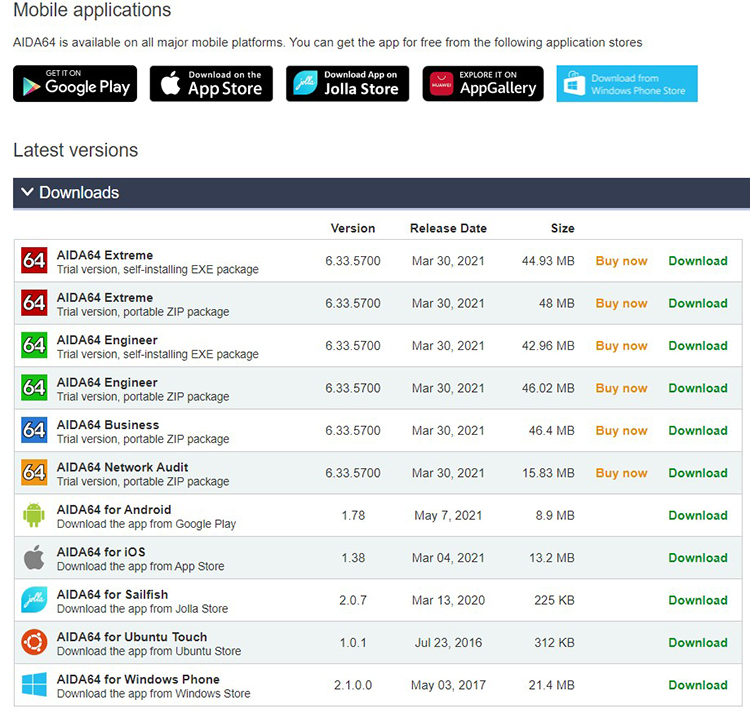Download AIDA64 for Android

[x=697, y=516]
